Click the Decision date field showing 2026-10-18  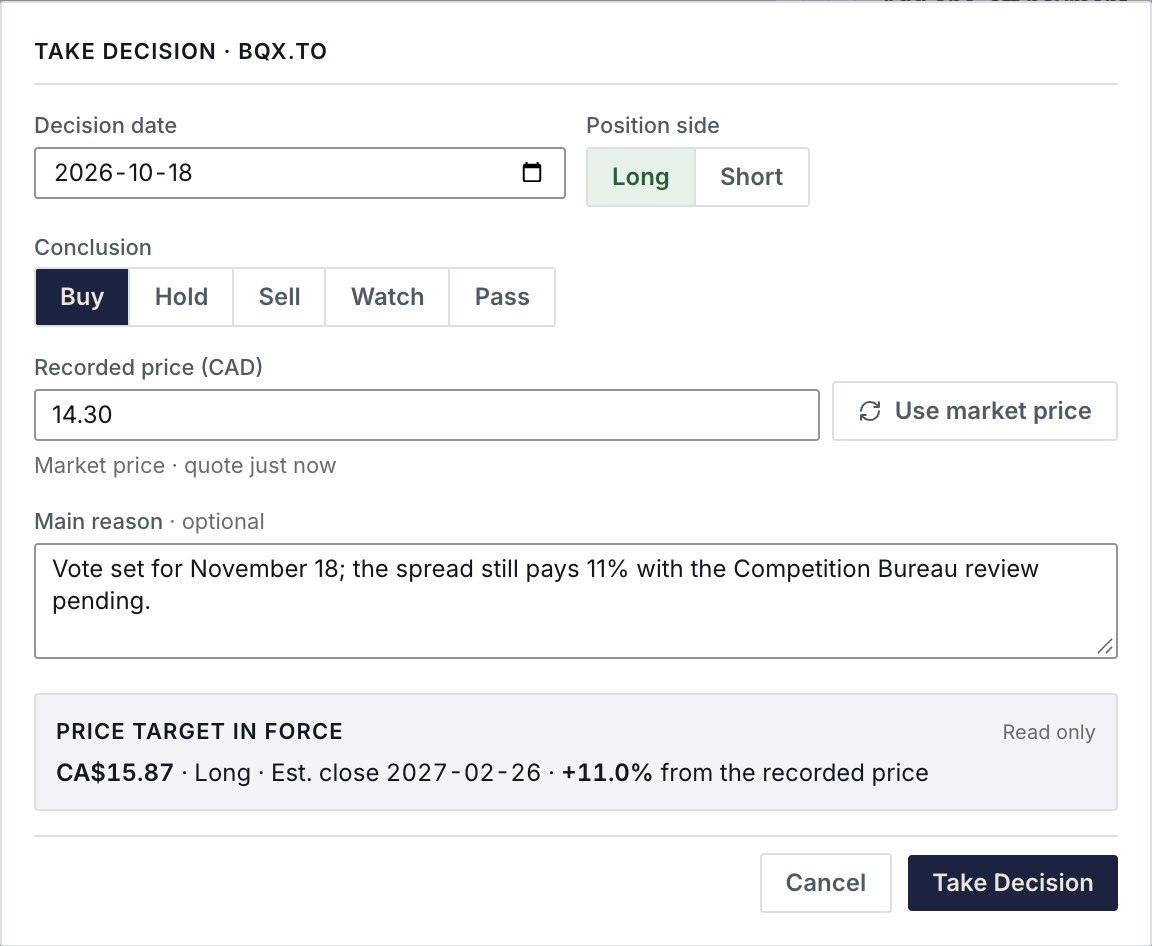tap(300, 173)
